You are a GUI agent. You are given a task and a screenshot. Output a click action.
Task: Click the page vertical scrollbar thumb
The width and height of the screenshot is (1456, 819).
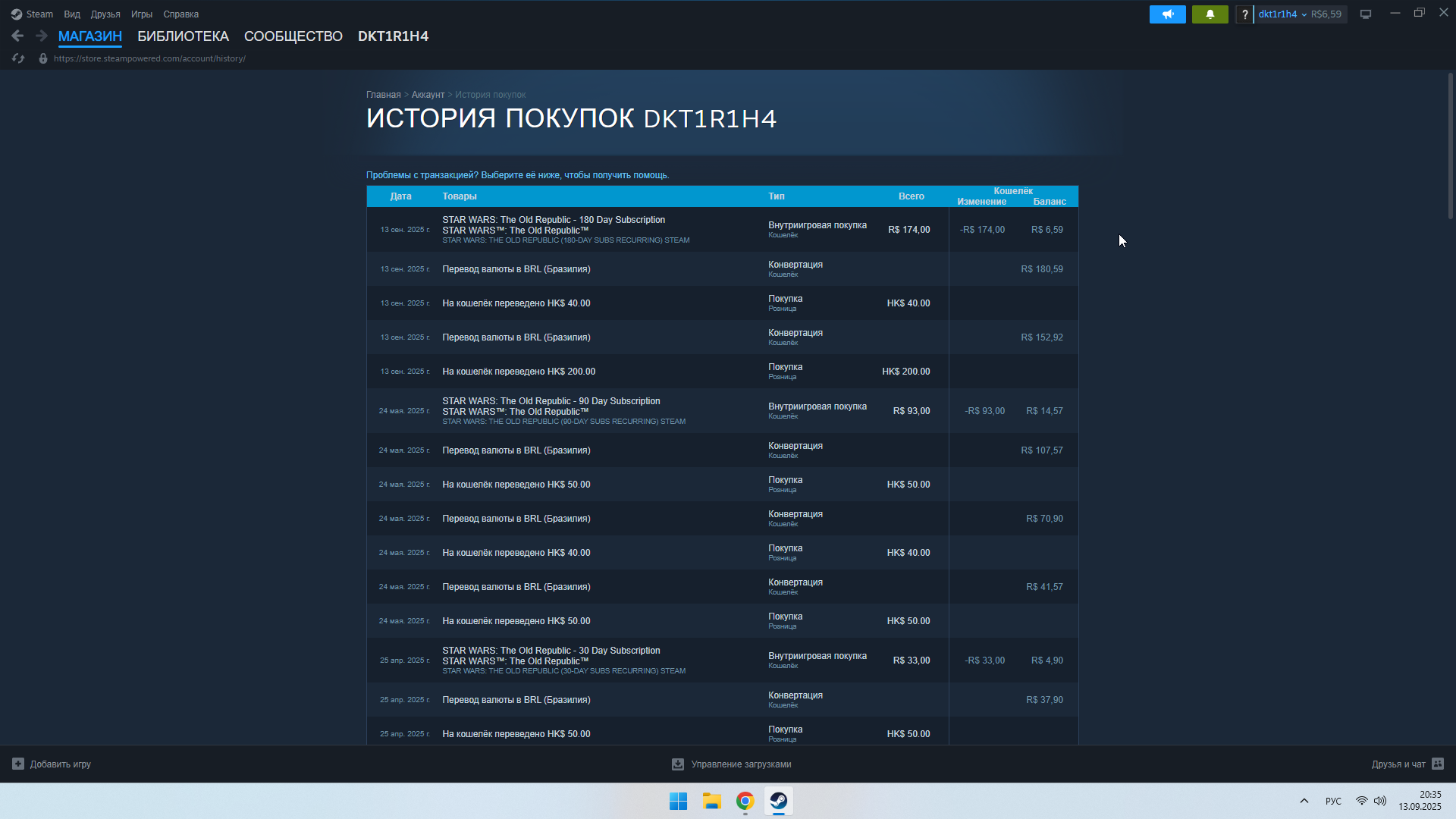1450,146
